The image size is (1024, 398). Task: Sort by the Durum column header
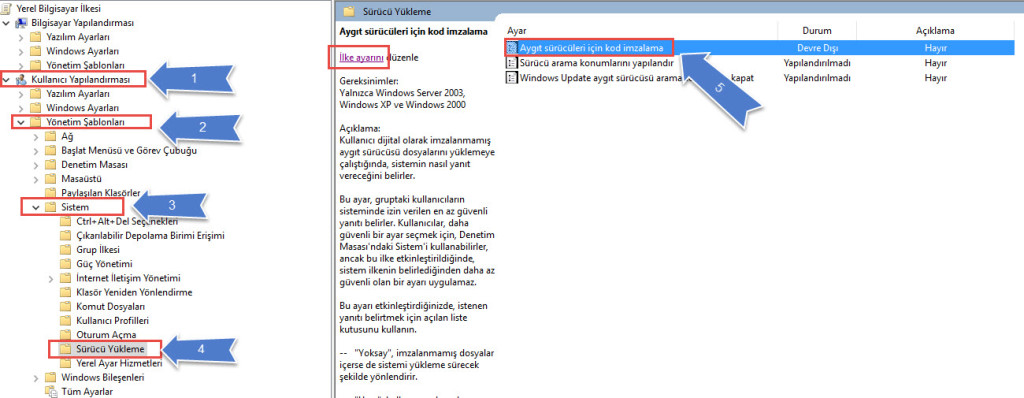(816, 31)
